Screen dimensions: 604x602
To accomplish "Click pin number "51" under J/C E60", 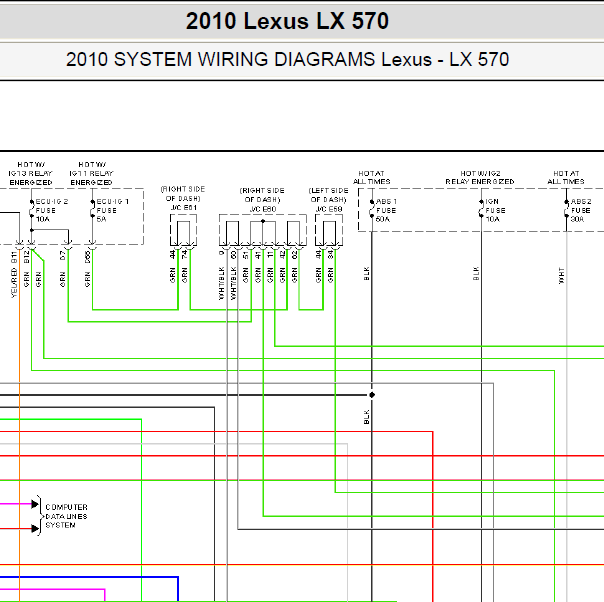I will (x=246, y=255).
